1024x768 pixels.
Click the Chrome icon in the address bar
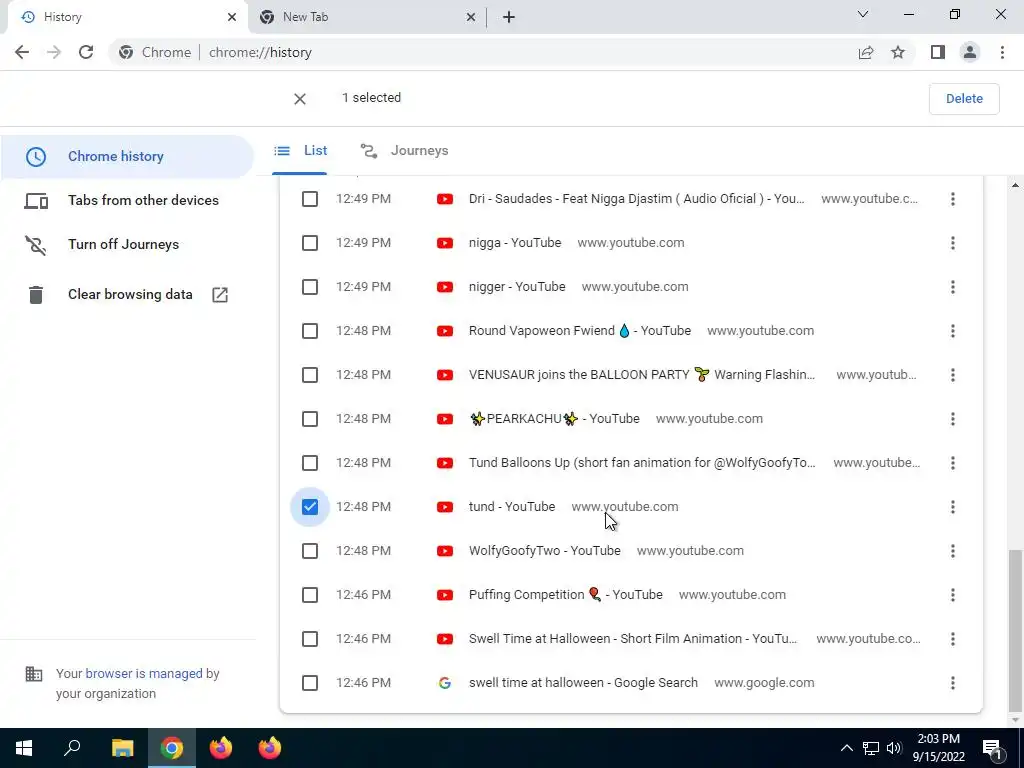tap(126, 52)
